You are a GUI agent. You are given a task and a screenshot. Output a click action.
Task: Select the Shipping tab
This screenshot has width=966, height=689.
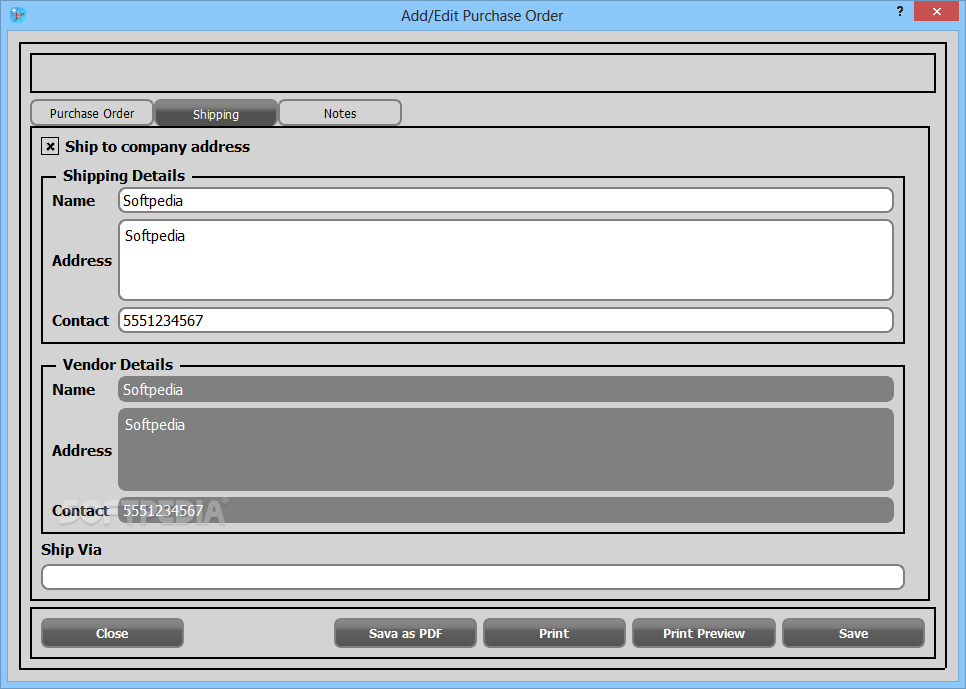click(x=216, y=113)
